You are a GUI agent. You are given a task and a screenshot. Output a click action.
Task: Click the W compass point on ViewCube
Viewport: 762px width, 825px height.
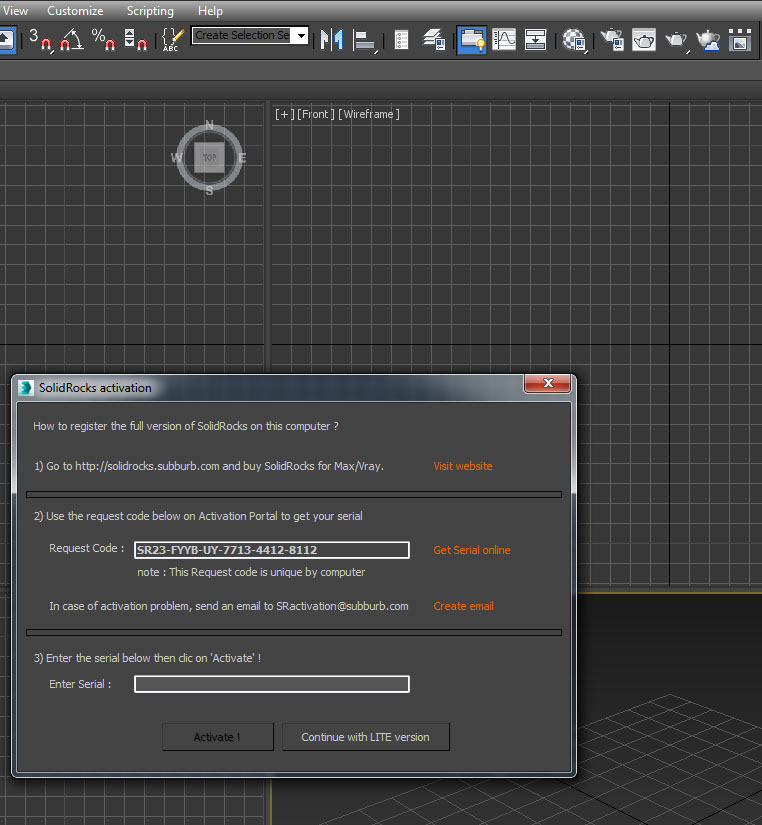(176, 157)
